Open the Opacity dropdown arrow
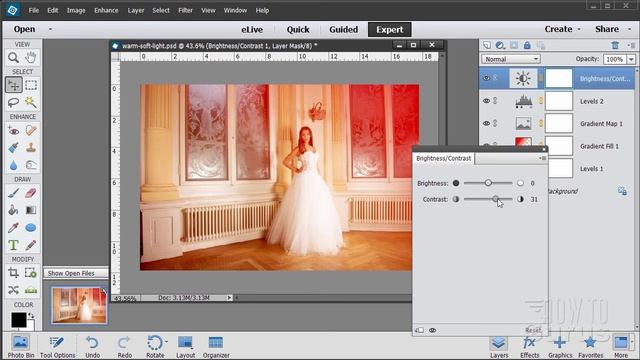Viewport: 640px width, 360px height. [x=631, y=60]
